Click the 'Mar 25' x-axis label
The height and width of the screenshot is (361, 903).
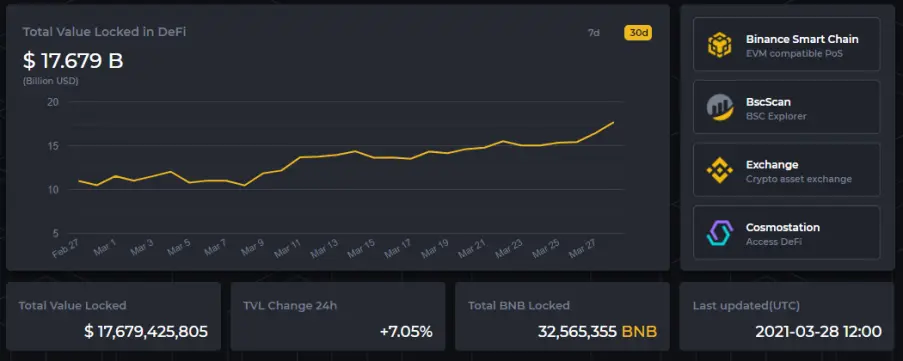click(x=545, y=248)
